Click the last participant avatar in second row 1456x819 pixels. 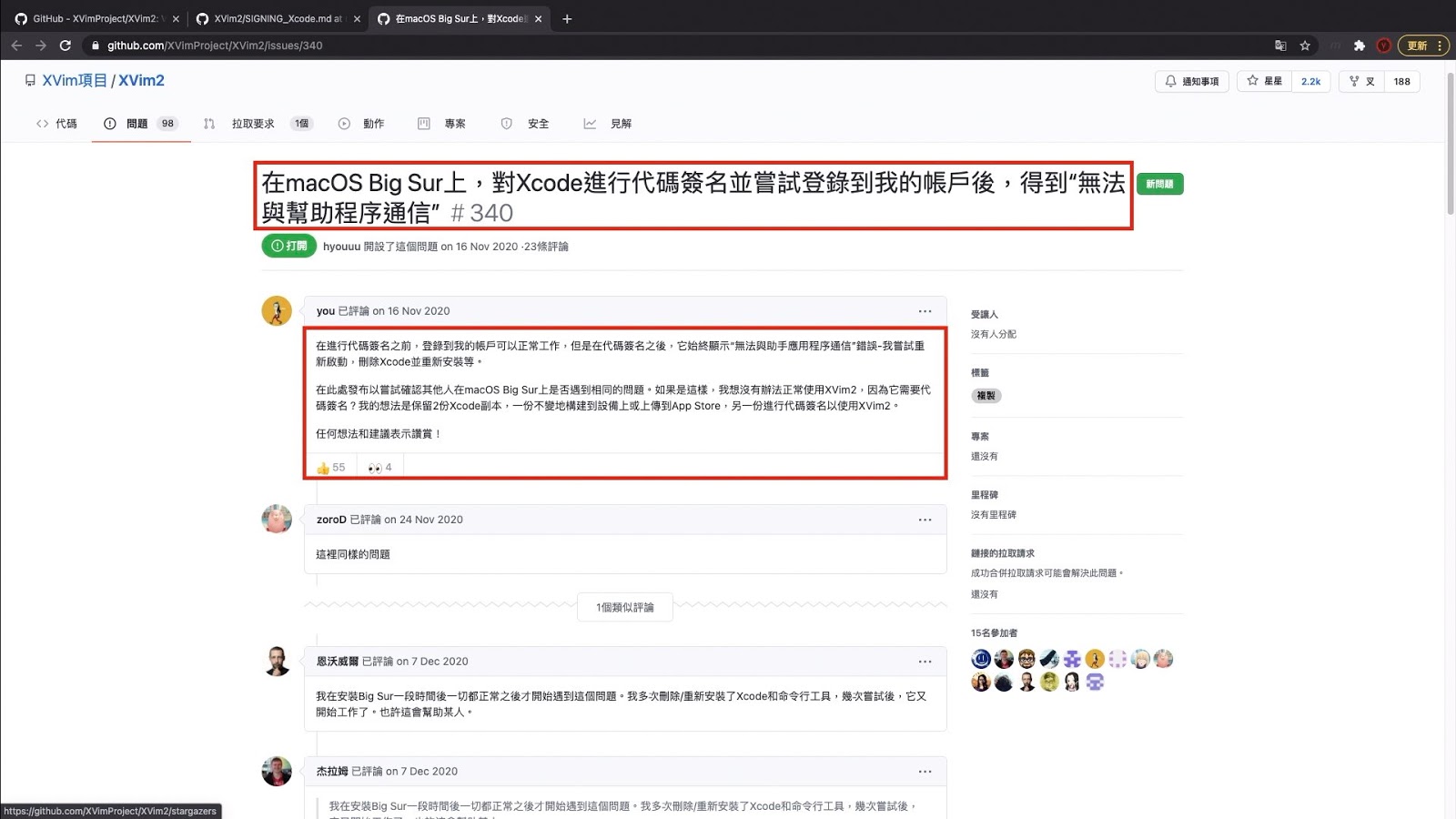pos(1095,682)
